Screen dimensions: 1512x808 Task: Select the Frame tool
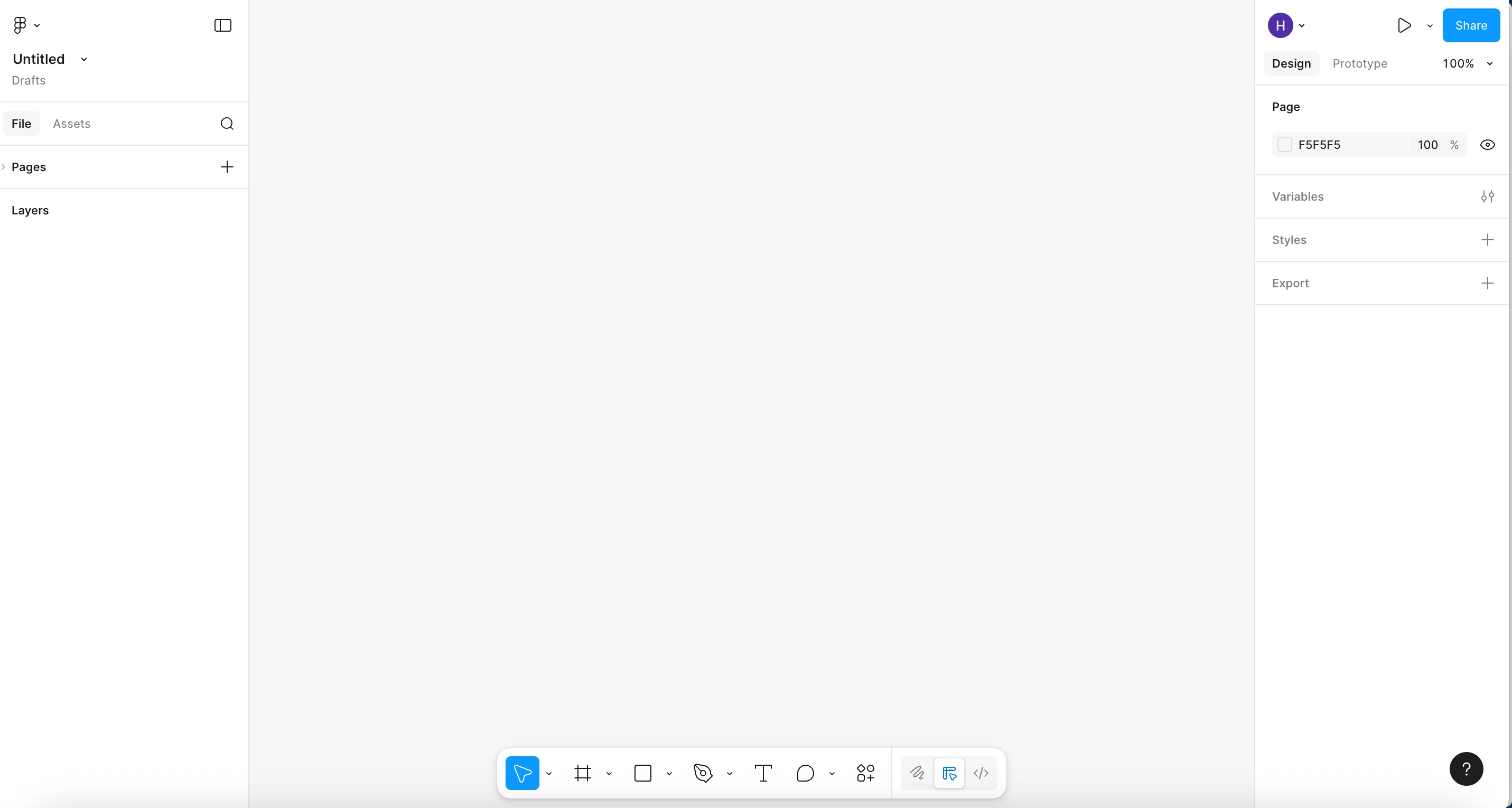(582, 773)
